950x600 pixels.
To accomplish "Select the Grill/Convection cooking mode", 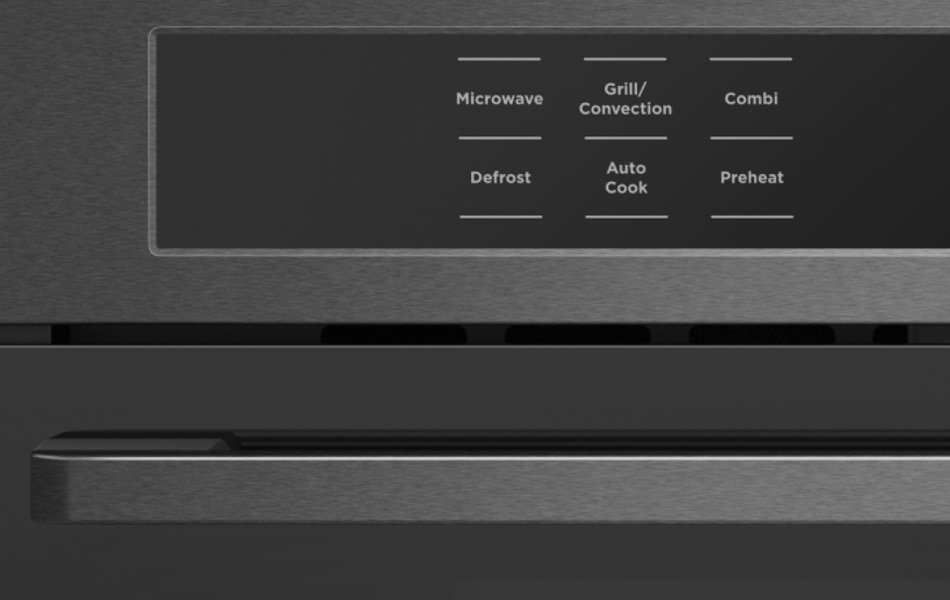I will [x=625, y=99].
